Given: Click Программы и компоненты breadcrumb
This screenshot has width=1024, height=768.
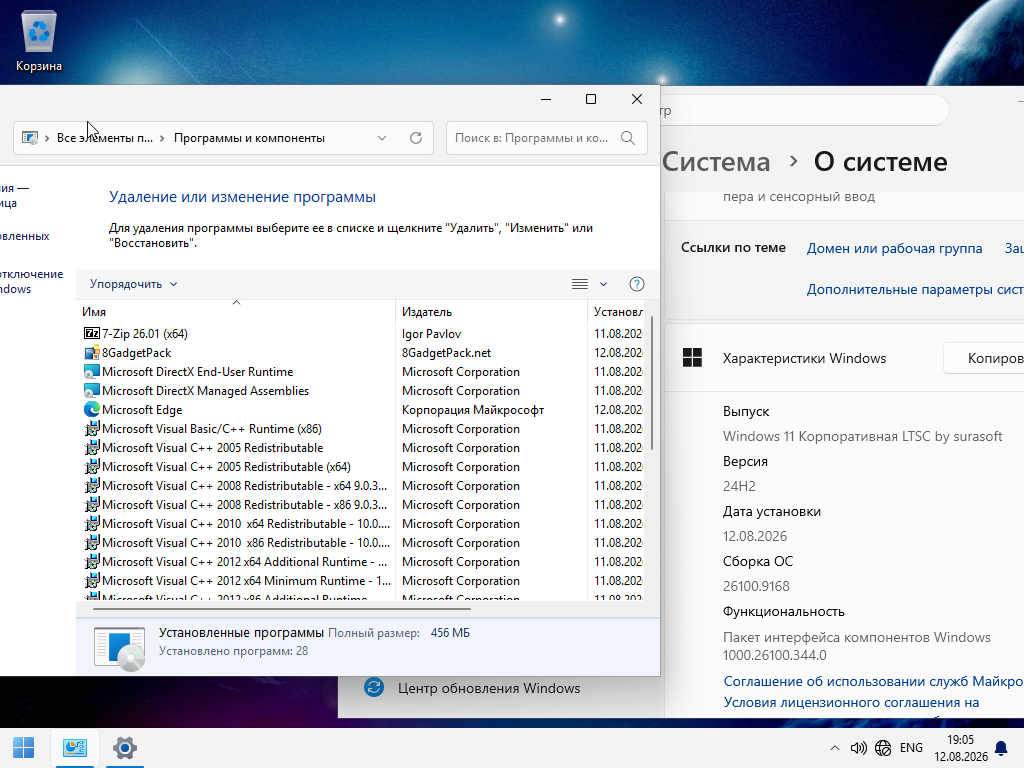Looking at the screenshot, I should coord(249,138).
